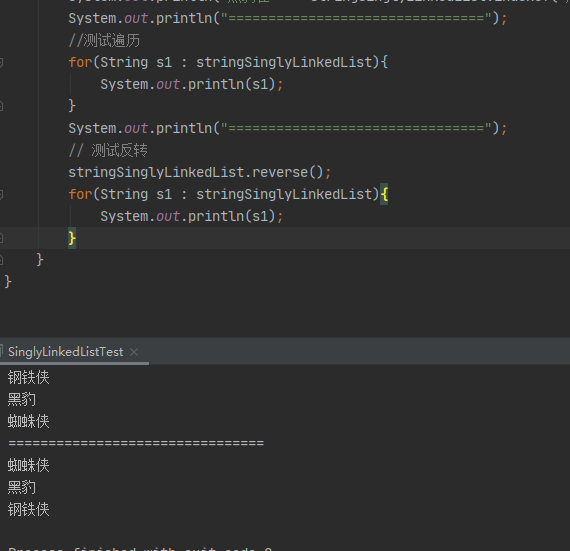The width and height of the screenshot is (570, 551).
Task: Click the println separator statement above 测试反转 comment
Action: click(288, 128)
